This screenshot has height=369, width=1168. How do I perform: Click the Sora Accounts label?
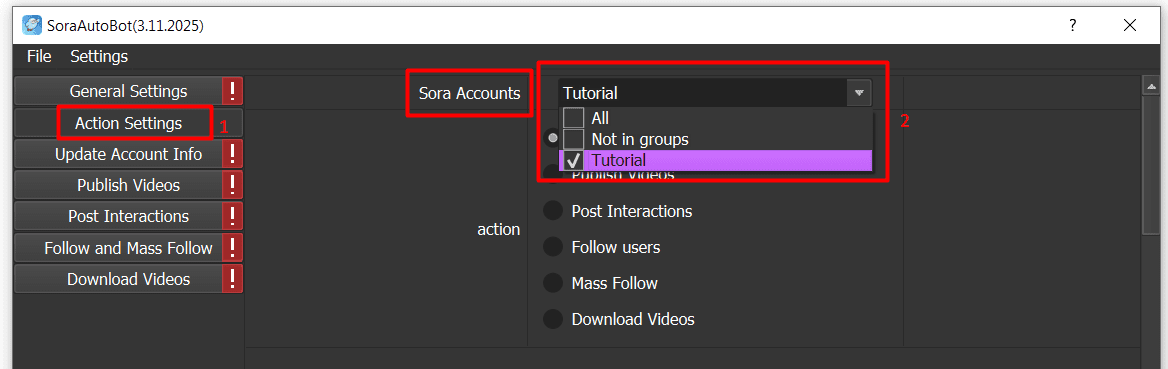click(x=469, y=93)
